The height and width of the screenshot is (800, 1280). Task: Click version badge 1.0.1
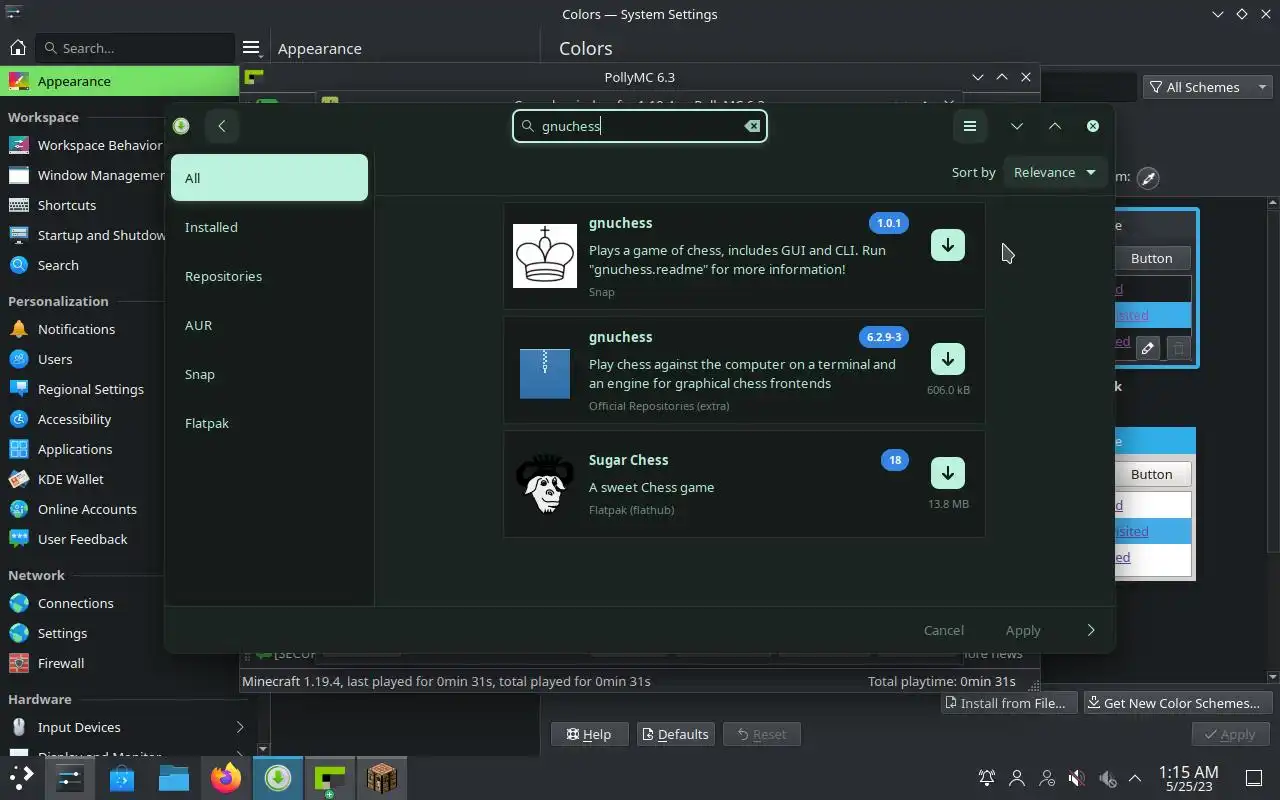click(x=889, y=223)
